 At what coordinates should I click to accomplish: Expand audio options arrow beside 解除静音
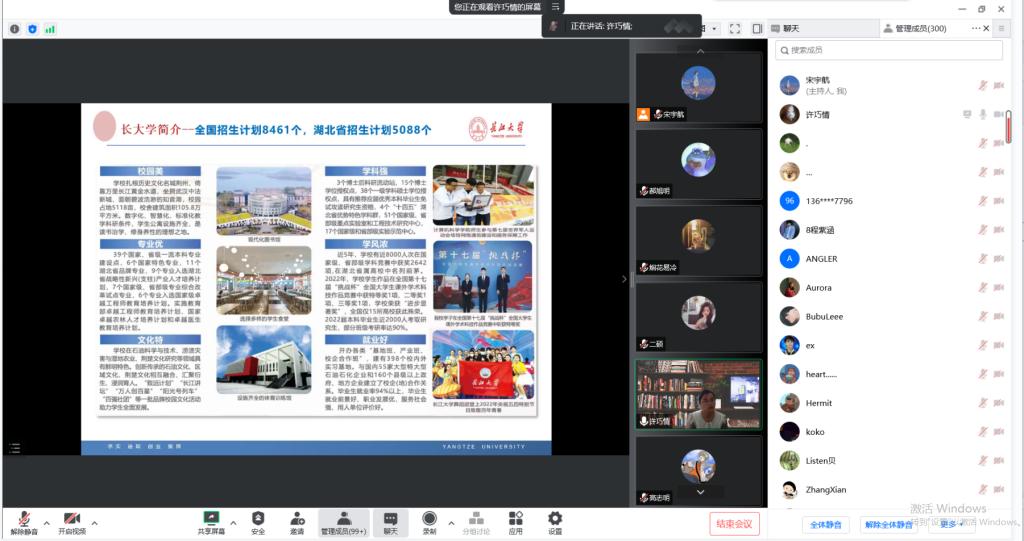click(x=48, y=522)
